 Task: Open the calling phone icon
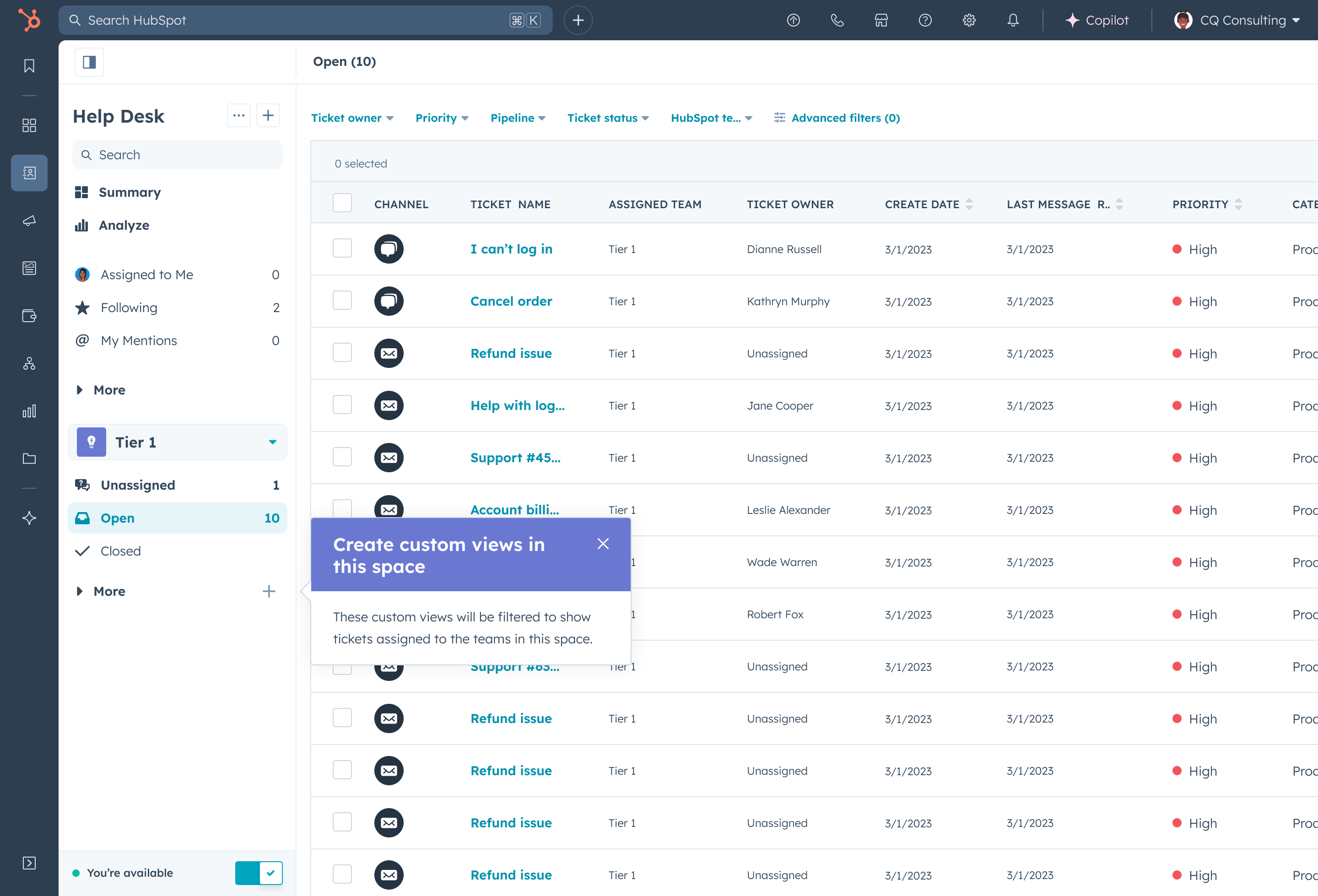837,21
